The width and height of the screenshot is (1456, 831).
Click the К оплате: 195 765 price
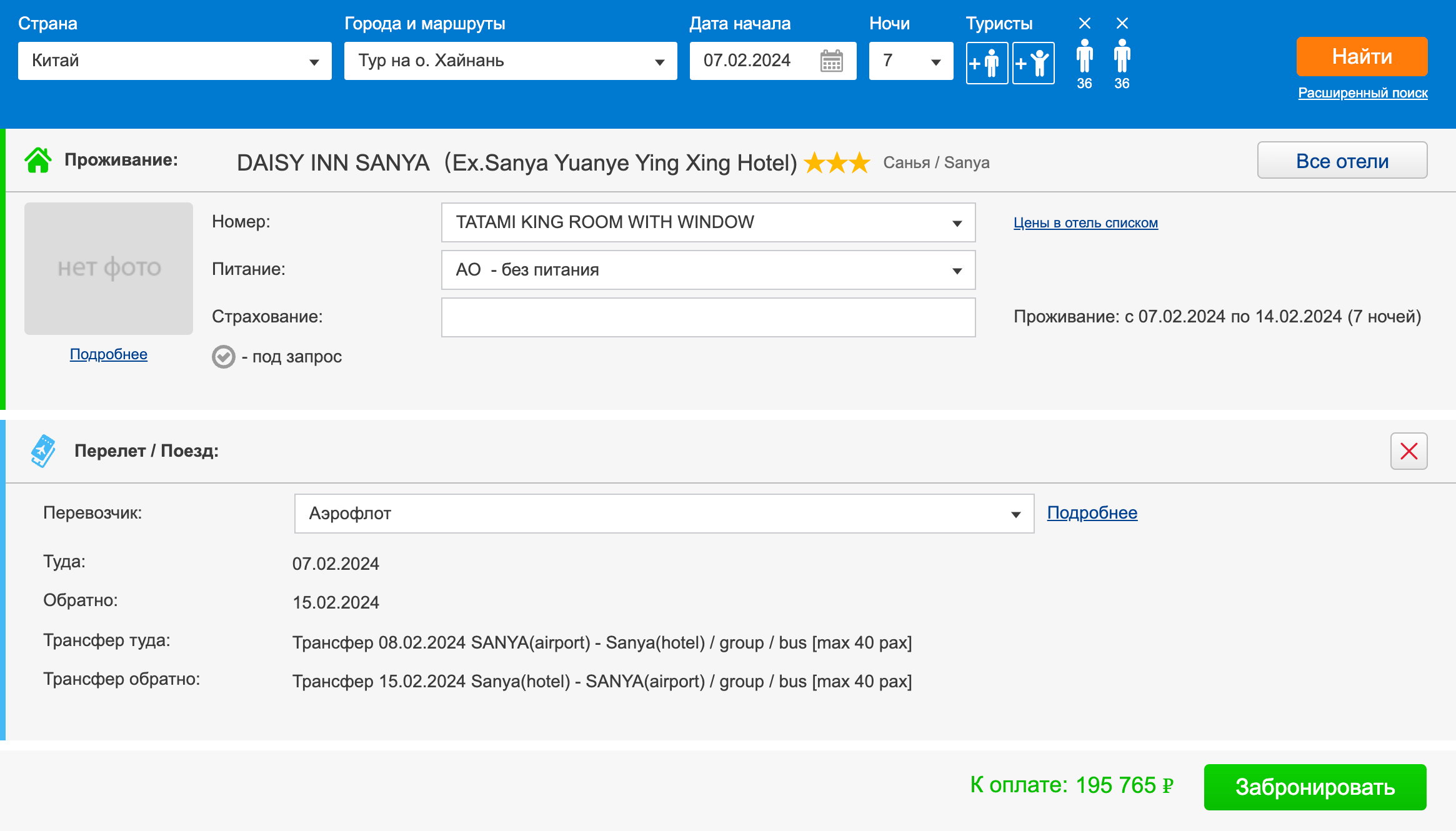click(x=1071, y=785)
